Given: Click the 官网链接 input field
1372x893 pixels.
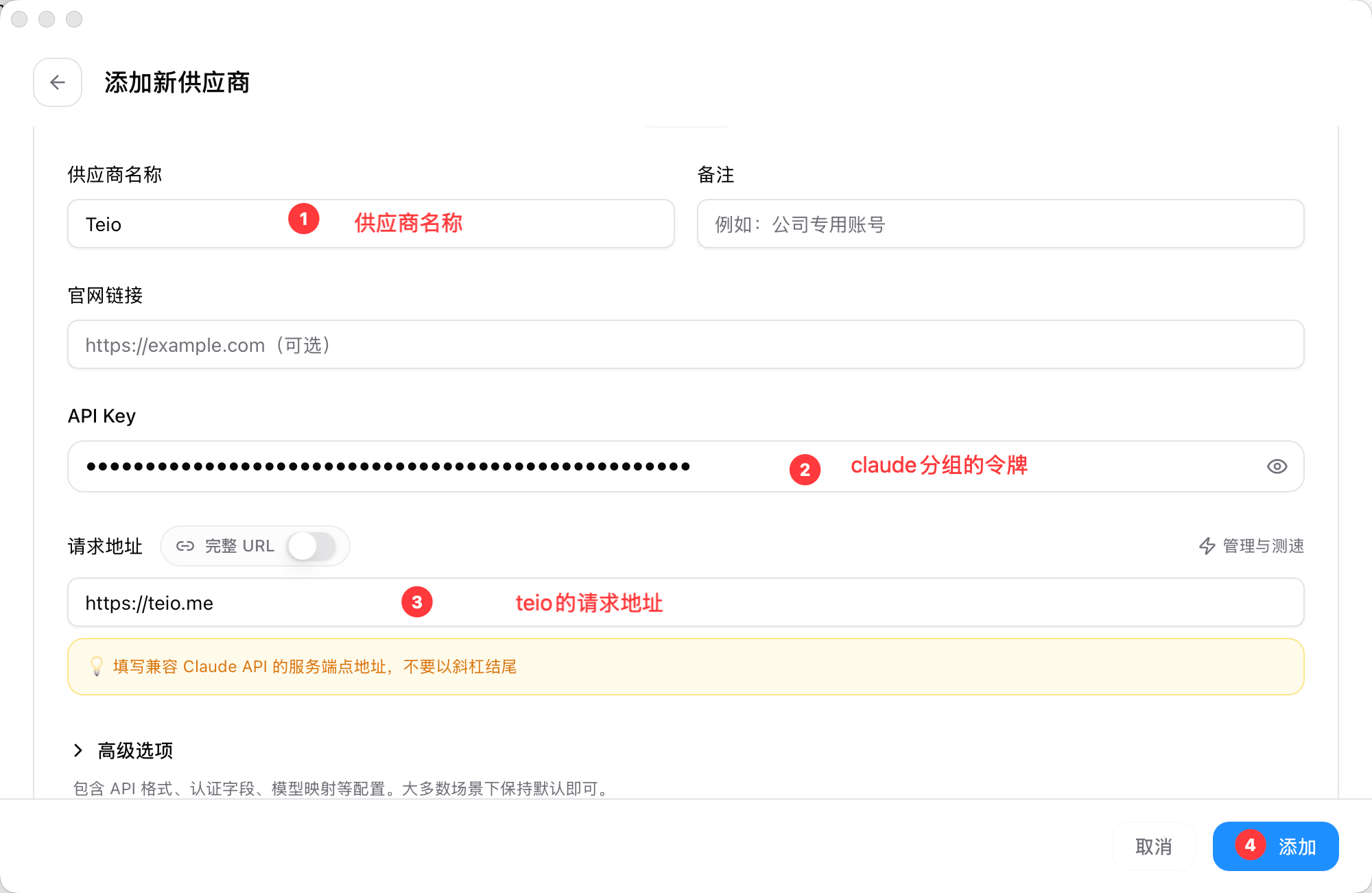Looking at the screenshot, I should [686, 344].
